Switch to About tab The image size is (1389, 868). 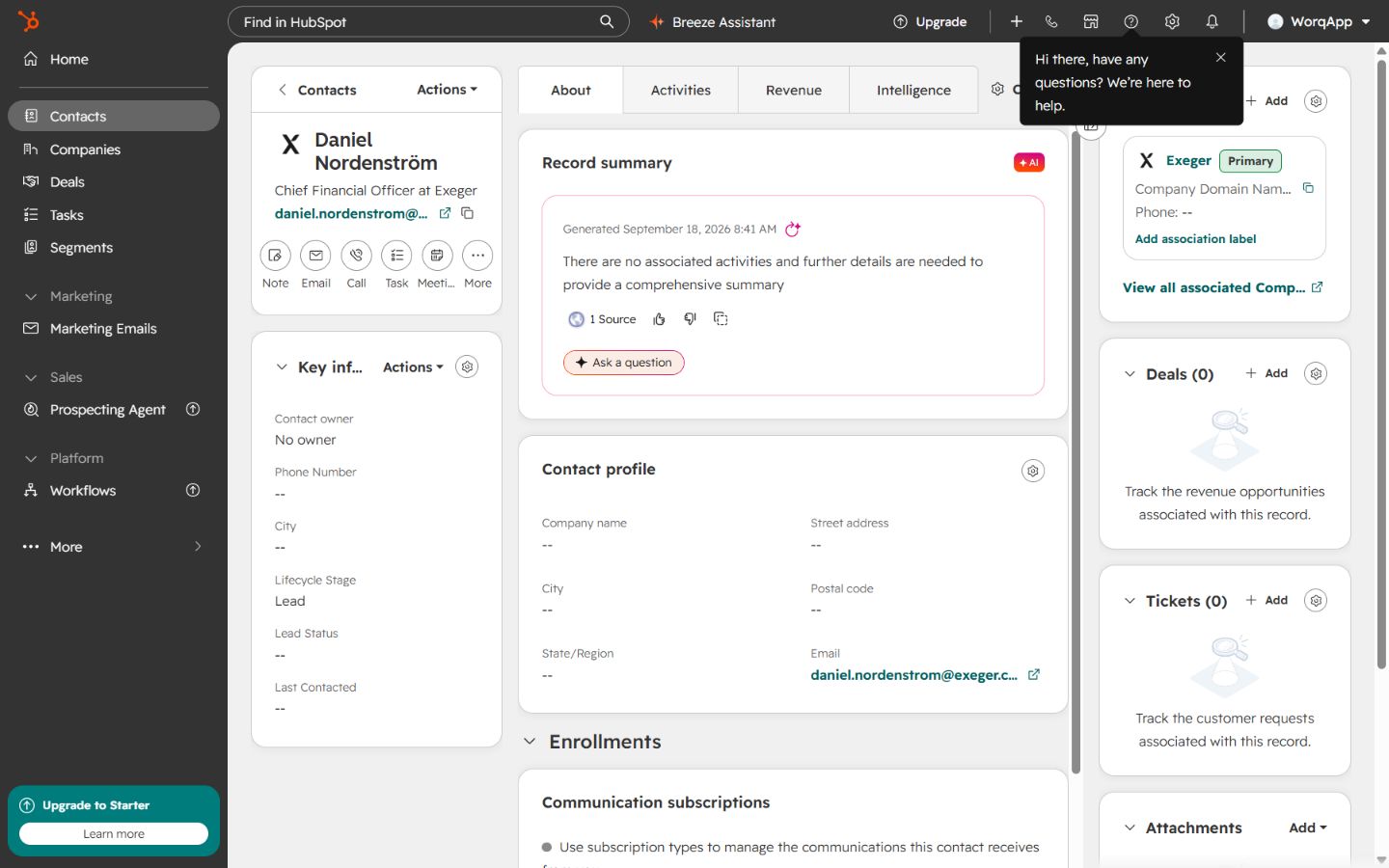pos(571,90)
